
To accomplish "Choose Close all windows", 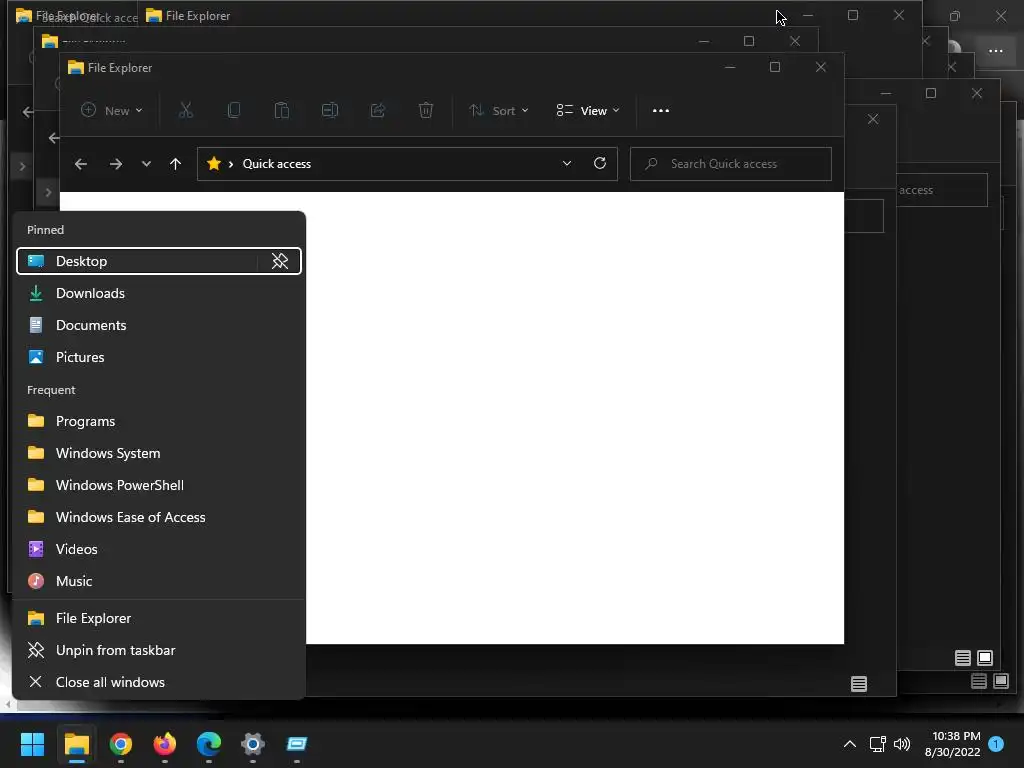I will 159,682.
